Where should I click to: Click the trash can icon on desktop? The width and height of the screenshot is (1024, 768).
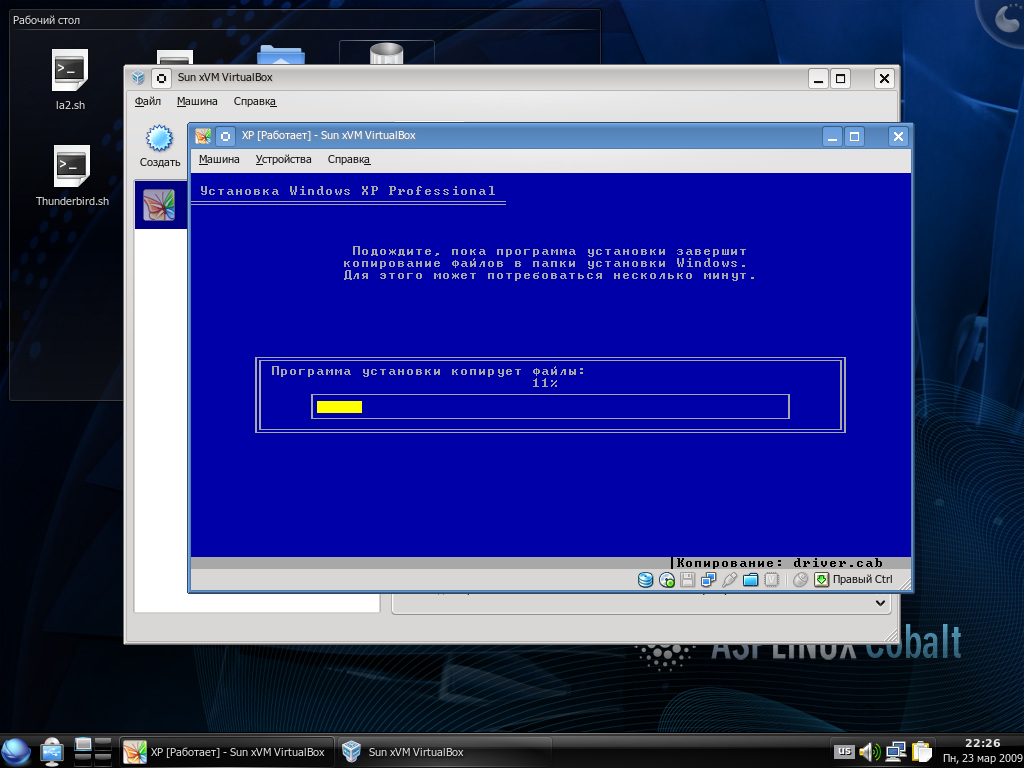386,54
